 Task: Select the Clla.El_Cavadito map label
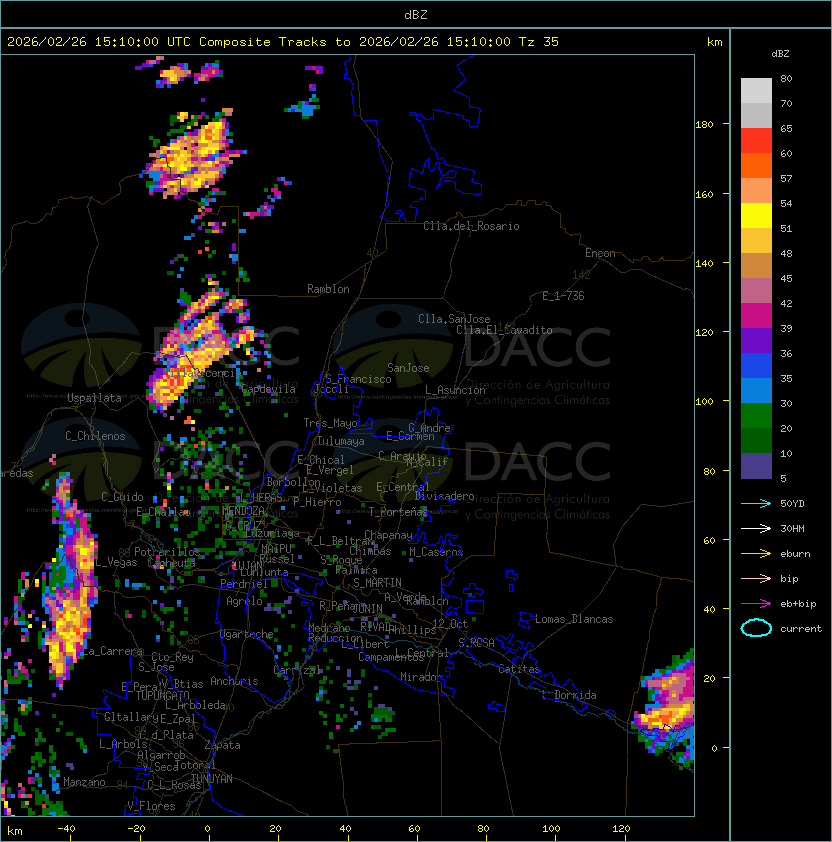[504, 330]
